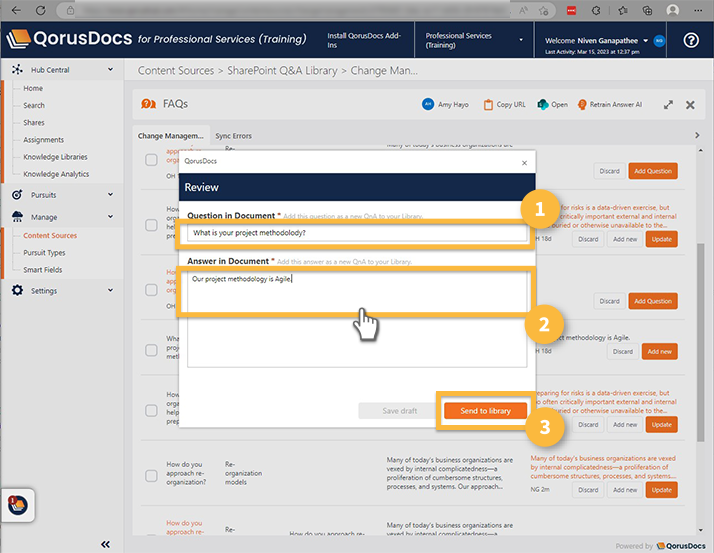Click the Answer in Document text area
Viewport: 714px width, 553px height.
(357, 319)
